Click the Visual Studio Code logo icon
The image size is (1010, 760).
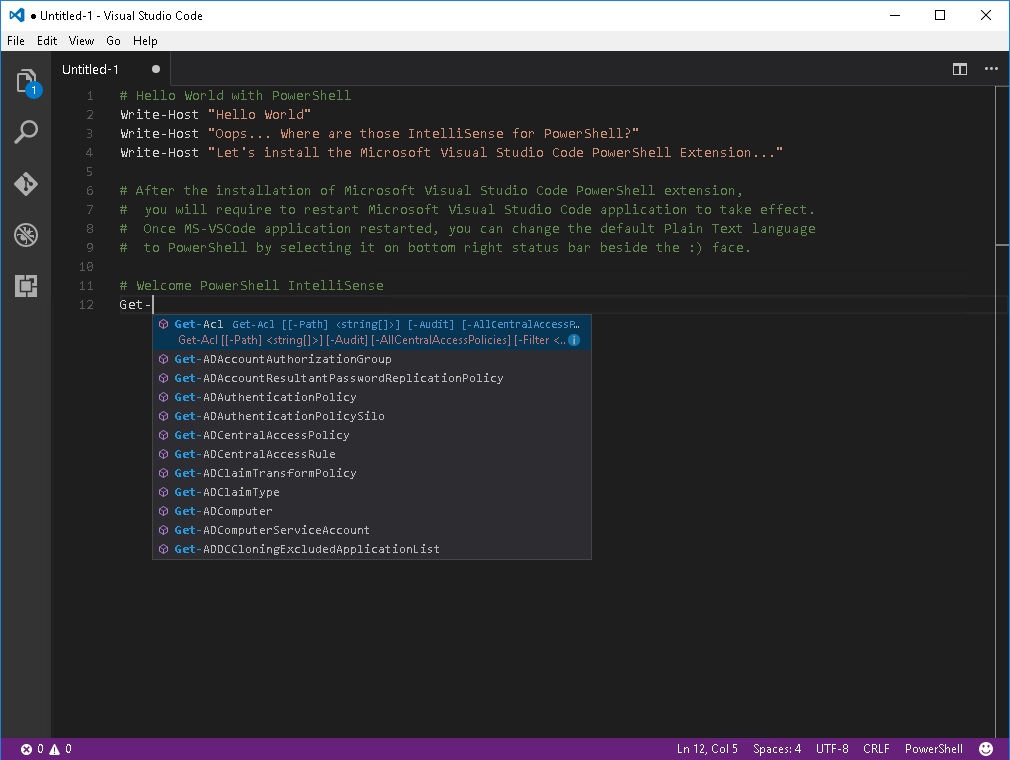click(17, 15)
